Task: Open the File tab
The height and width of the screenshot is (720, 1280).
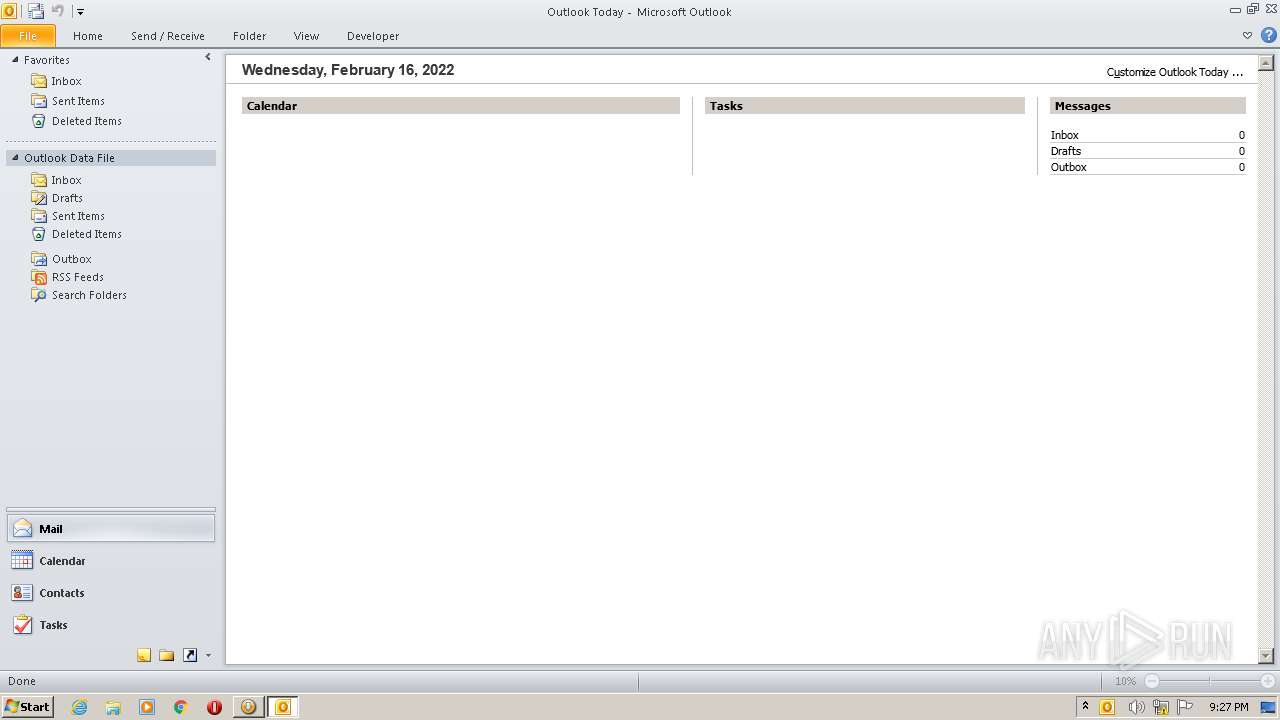Action: [28, 36]
